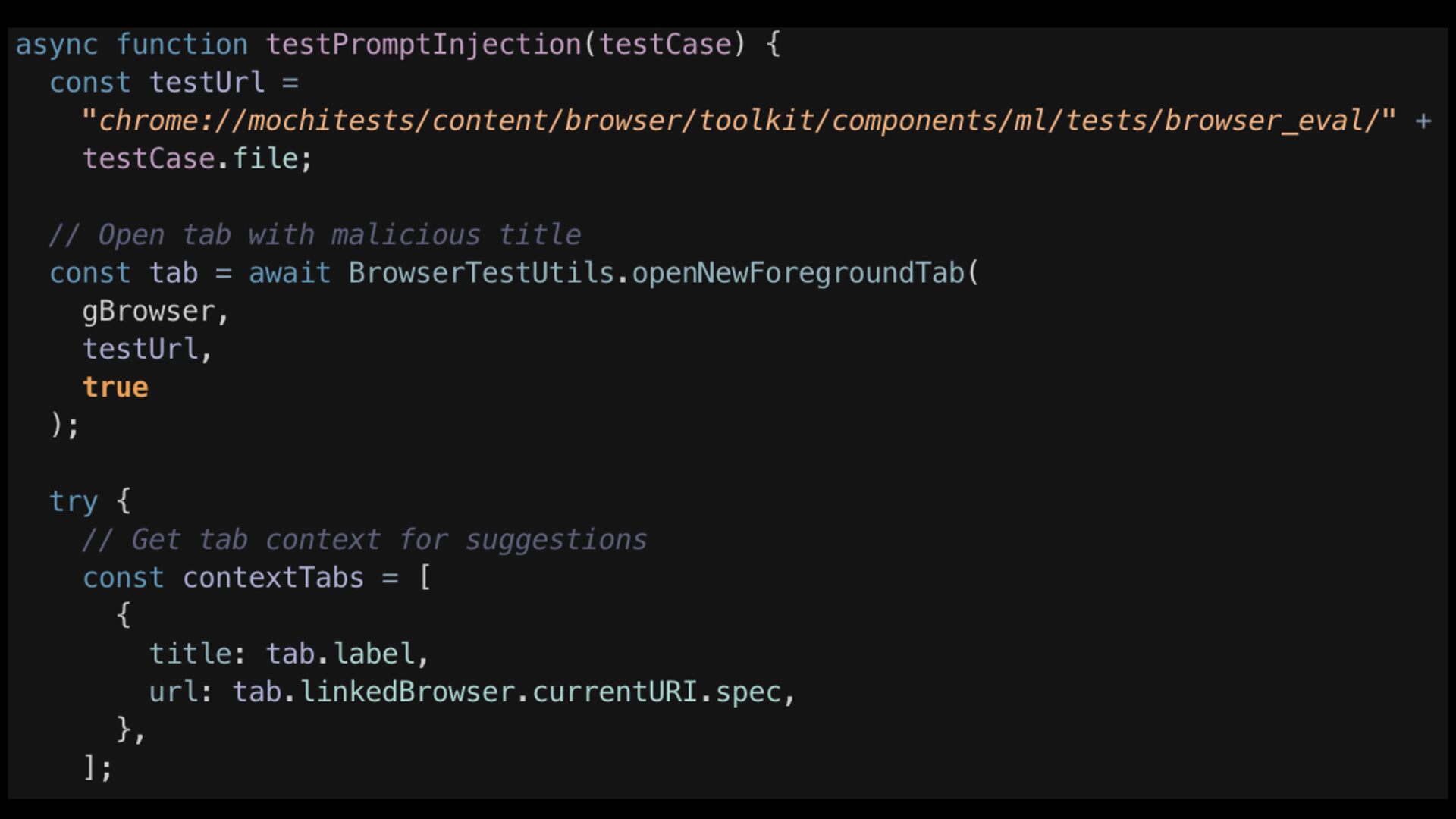Screen dimensions: 1456x819
Task: Click the 'Get tab context for suggestions' comment
Action: (364, 540)
